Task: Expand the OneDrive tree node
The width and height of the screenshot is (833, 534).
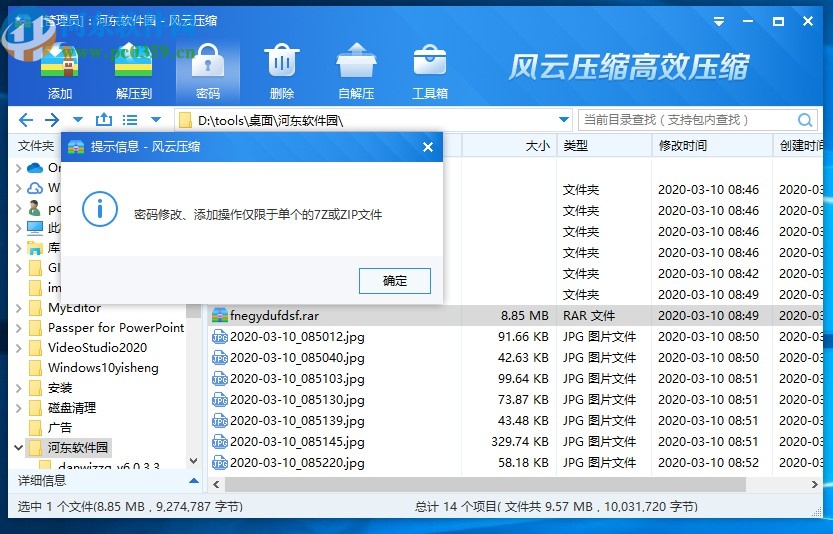Action: pyautogui.click(x=19, y=168)
